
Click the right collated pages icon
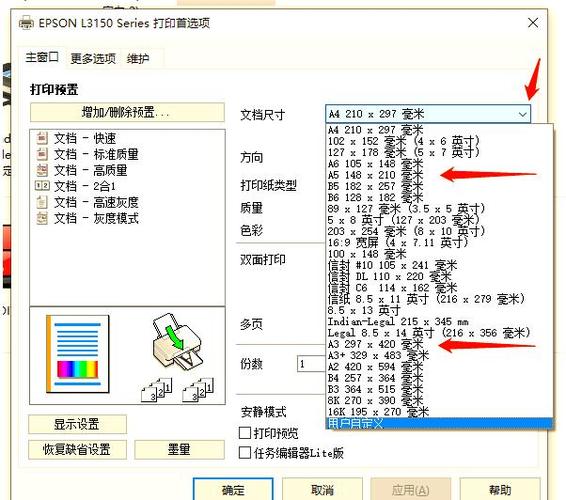198,390
